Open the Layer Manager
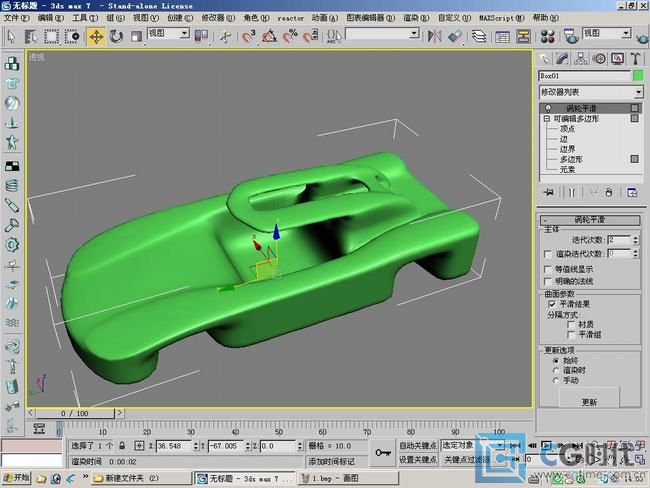Image resolution: width=650 pixels, height=488 pixels. (x=479, y=36)
